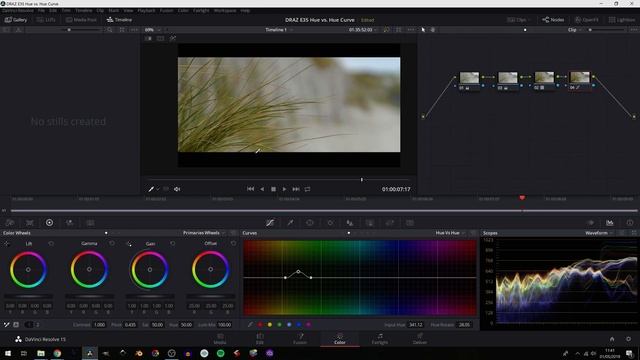This screenshot has width=640, height=360.
Task: Open the Key palette
Action: click(370, 222)
